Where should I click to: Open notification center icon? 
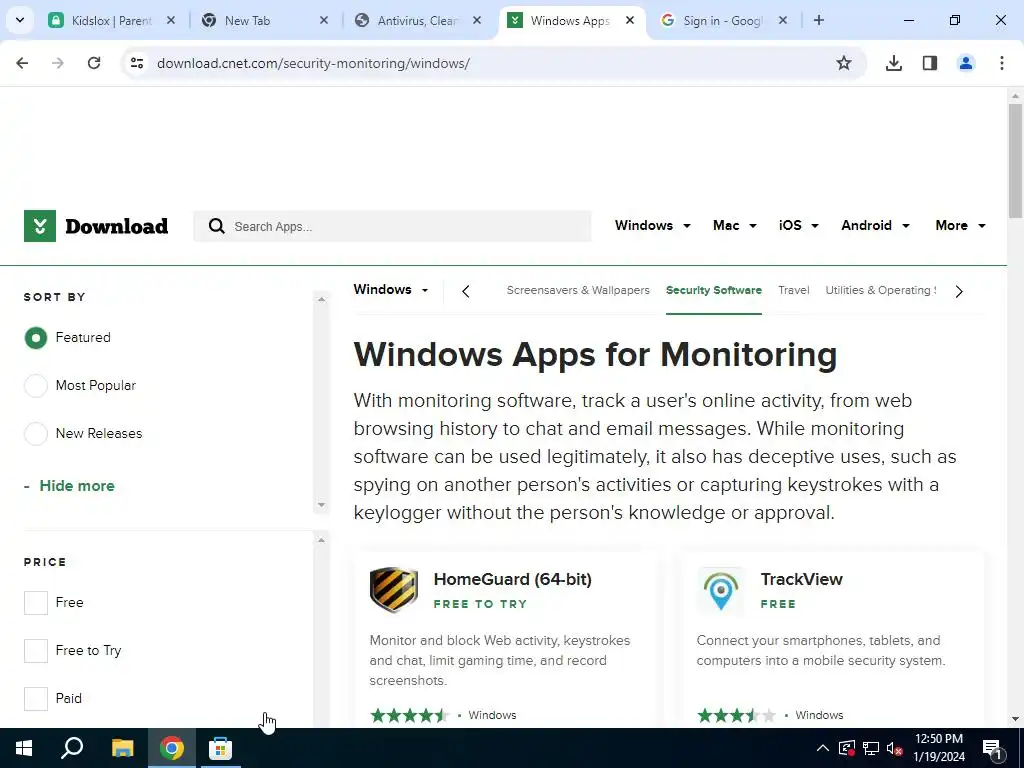[x=992, y=748]
